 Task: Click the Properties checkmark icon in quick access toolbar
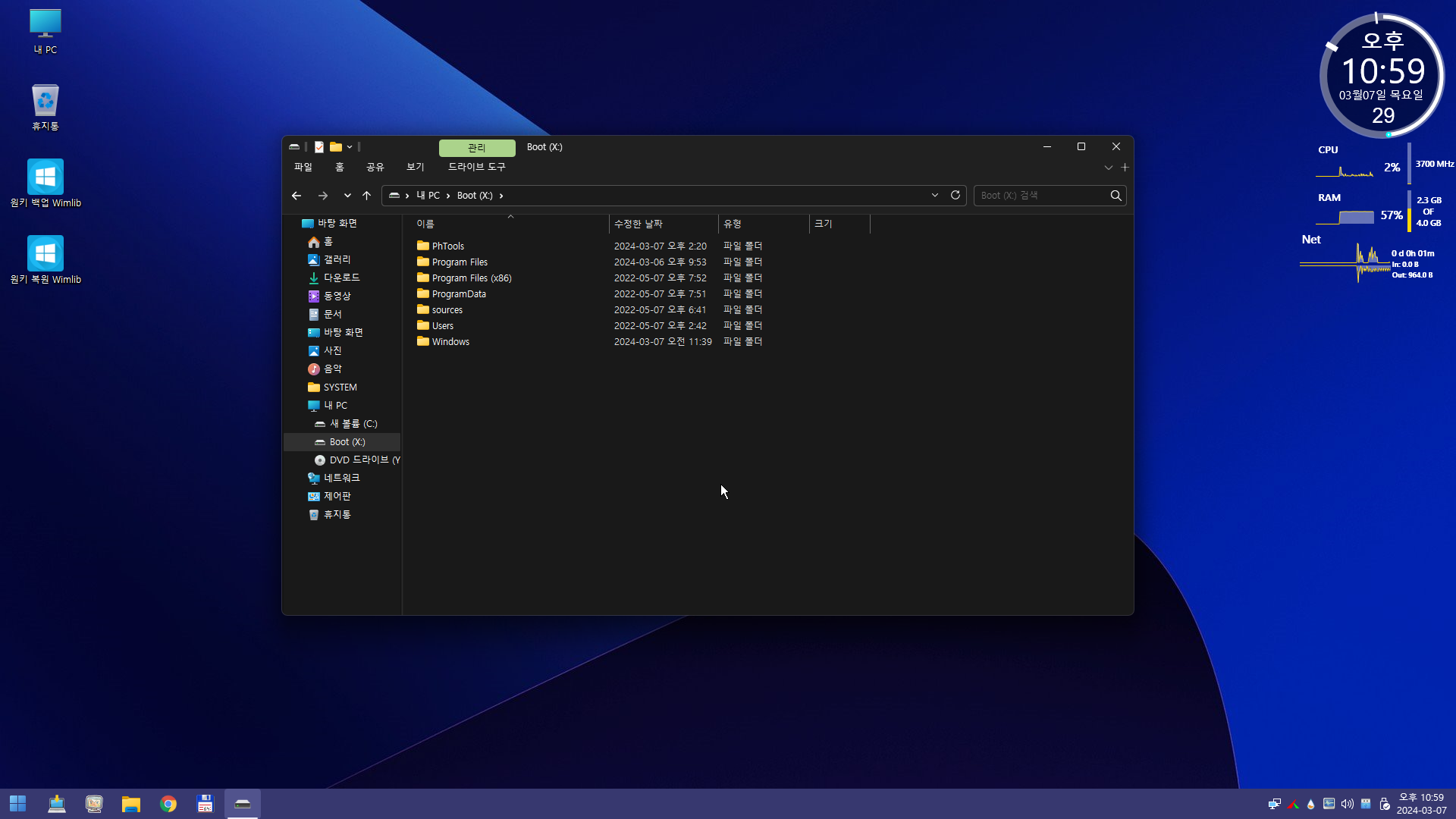(319, 147)
